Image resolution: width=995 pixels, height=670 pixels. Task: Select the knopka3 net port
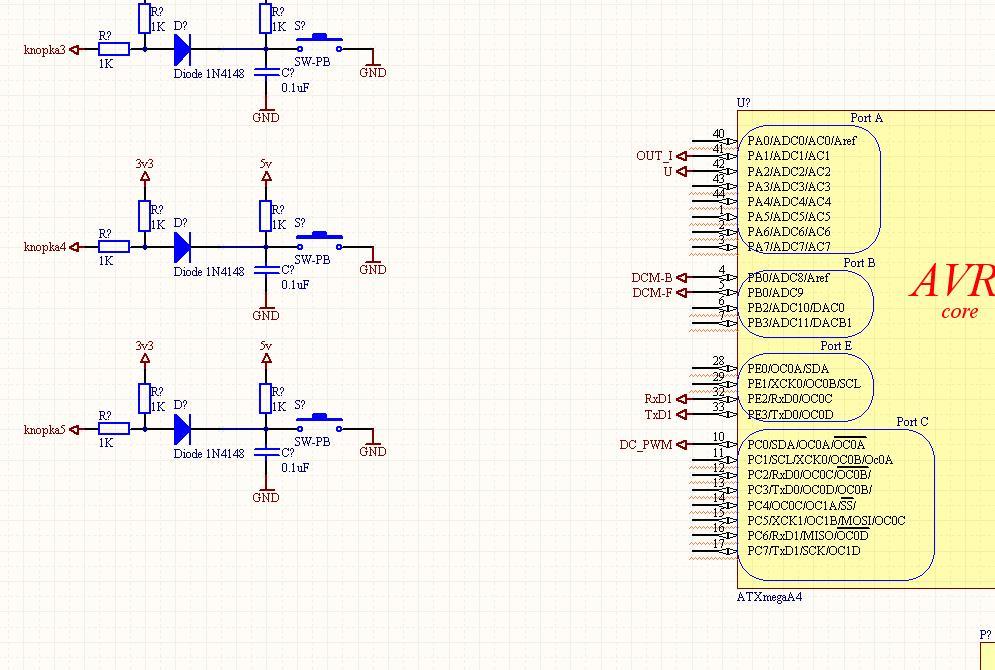point(45,49)
